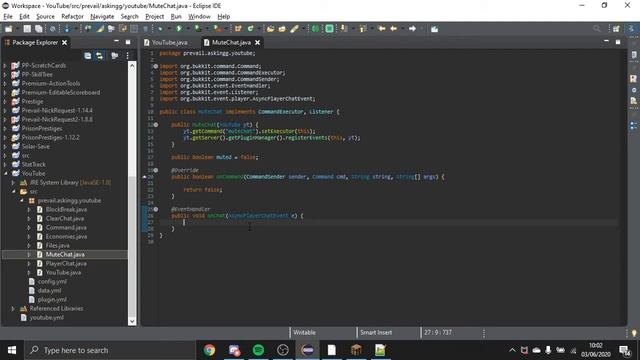Click the New Java Class toolbar icon

[251, 29]
